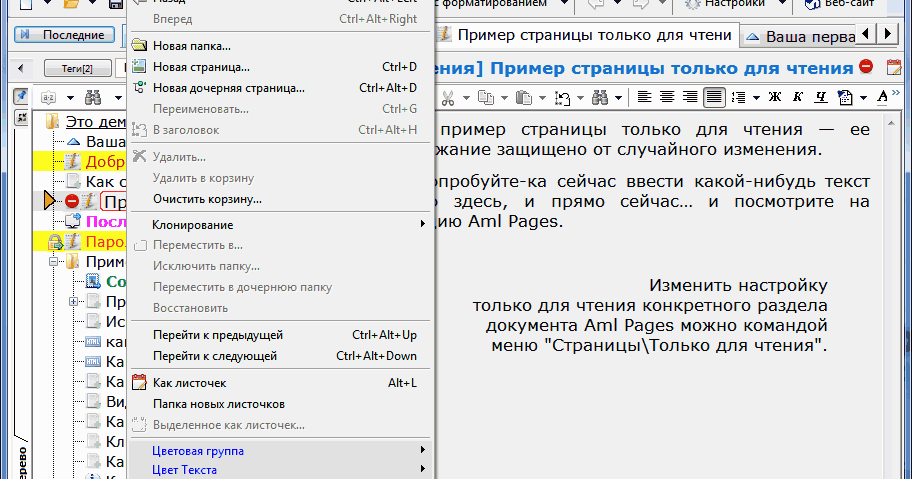Toggle right-align text button
Screen dimensions: 912x479
689,97
